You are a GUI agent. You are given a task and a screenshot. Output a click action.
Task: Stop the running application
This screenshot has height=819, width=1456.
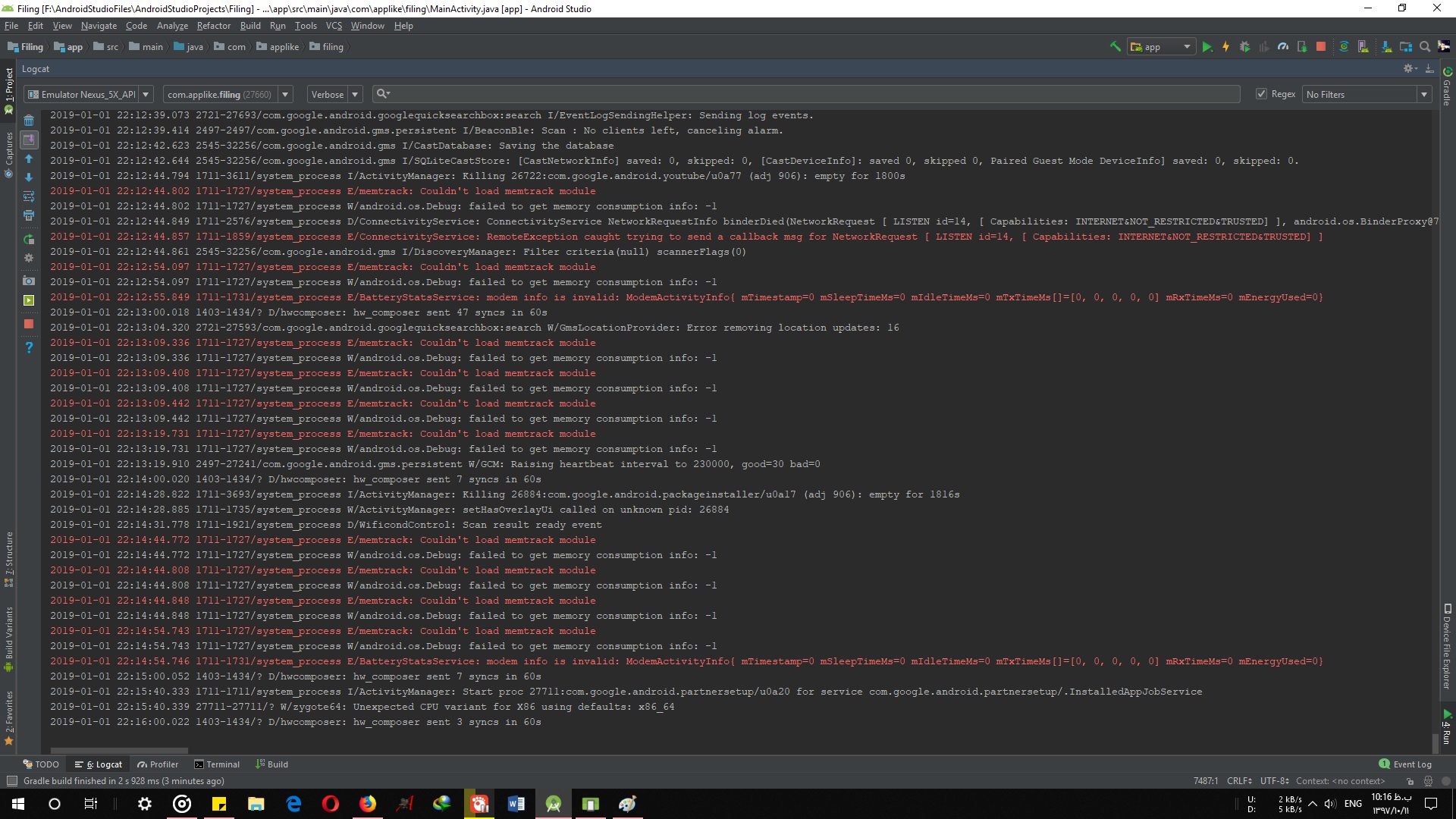(x=1322, y=46)
